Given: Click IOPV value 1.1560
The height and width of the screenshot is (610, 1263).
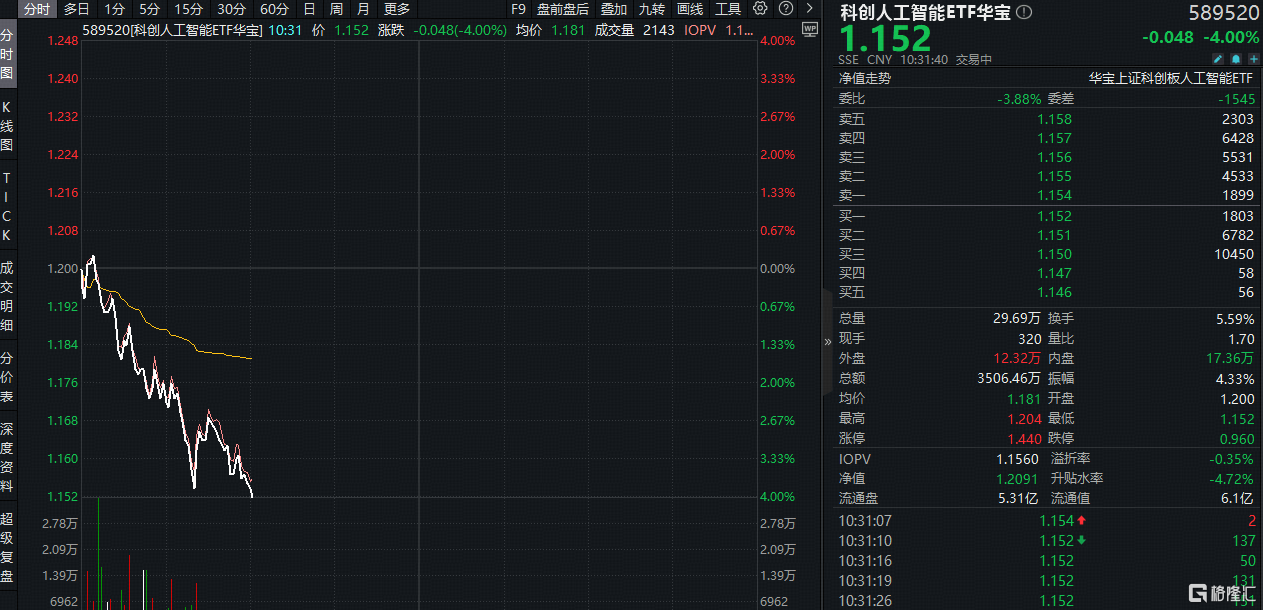Looking at the screenshot, I should (x=1018, y=459).
